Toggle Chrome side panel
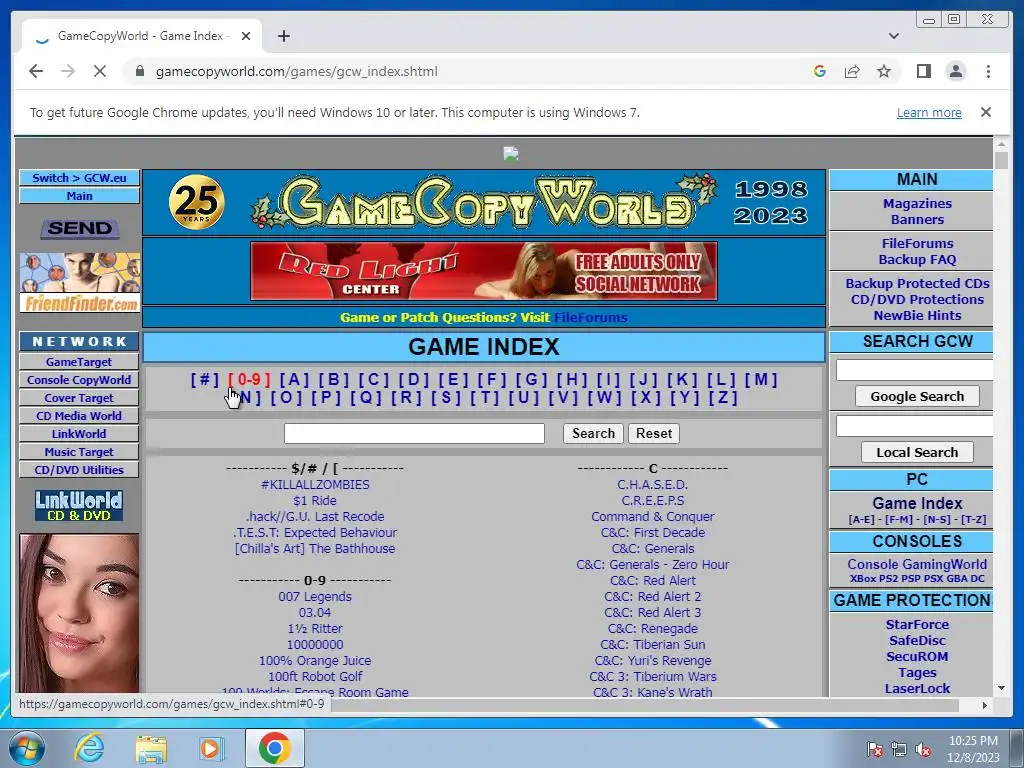This screenshot has width=1024, height=768. click(923, 71)
